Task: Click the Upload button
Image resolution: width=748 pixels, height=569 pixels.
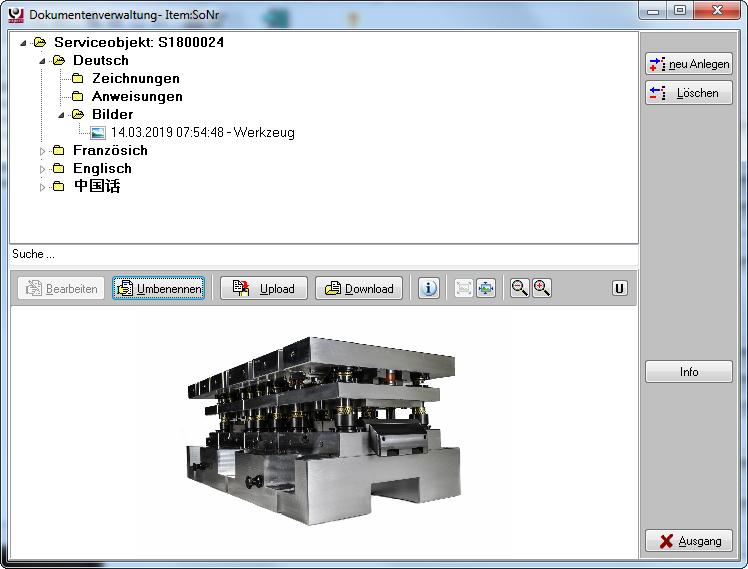Action: 264,289
